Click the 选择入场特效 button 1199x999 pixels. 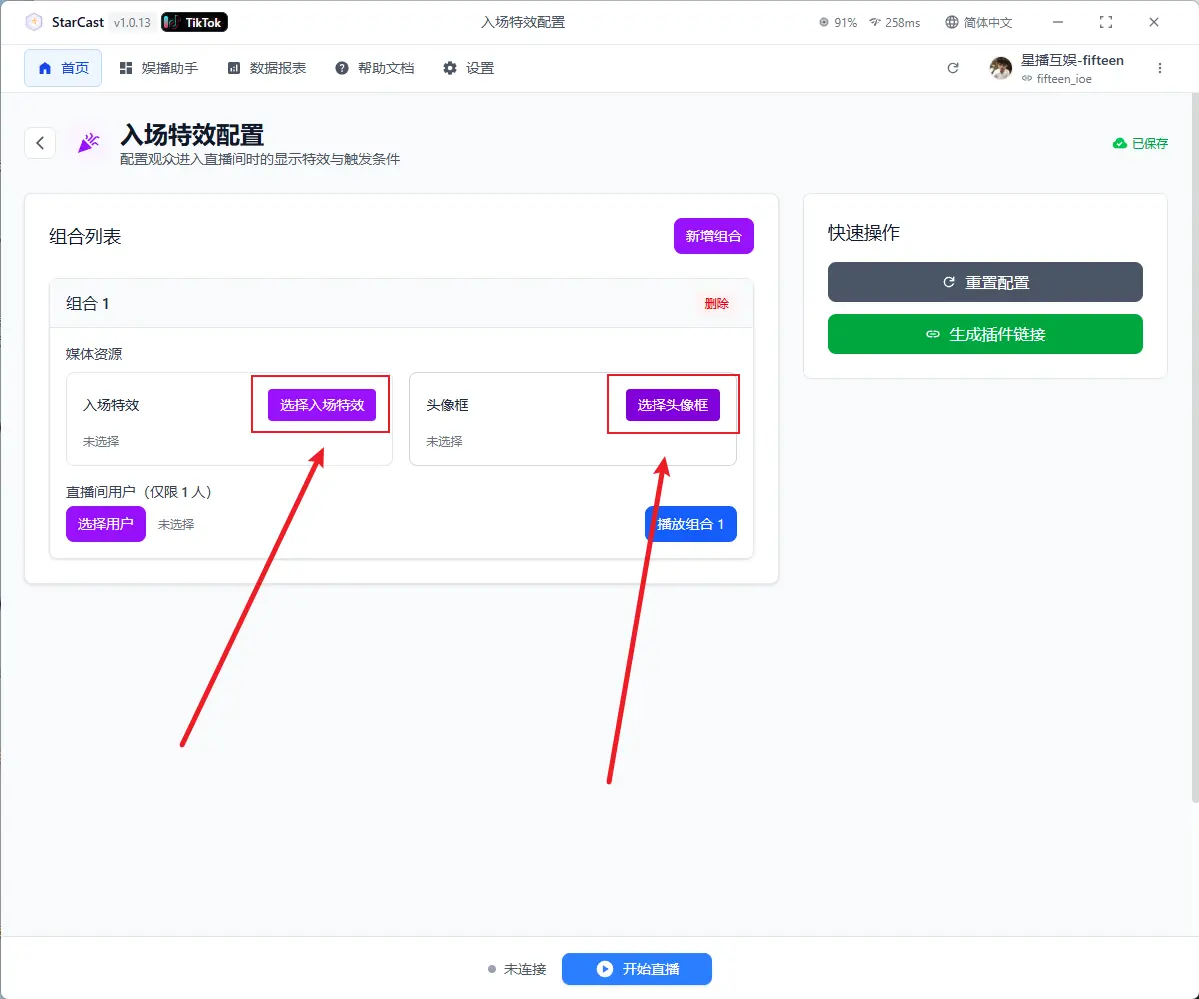pos(322,405)
